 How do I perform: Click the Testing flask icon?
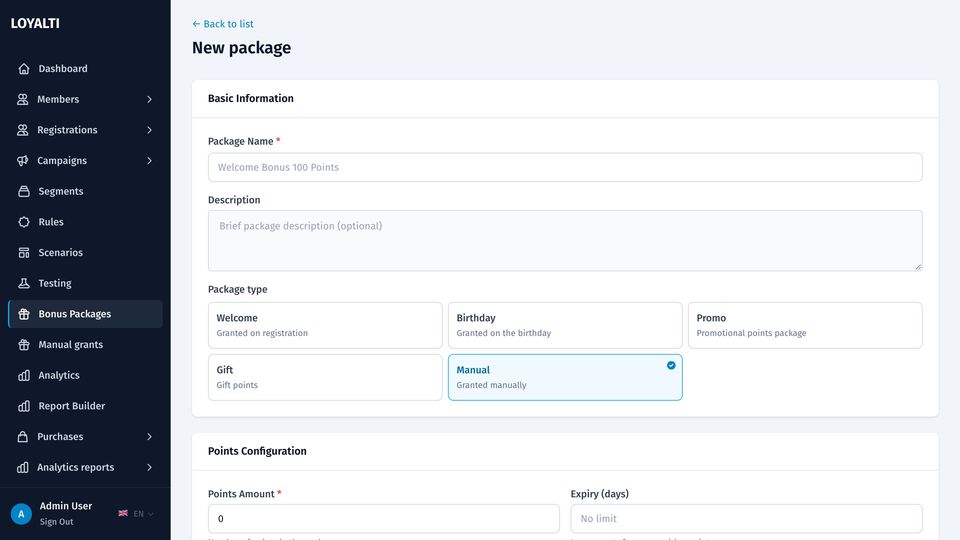(24, 283)
